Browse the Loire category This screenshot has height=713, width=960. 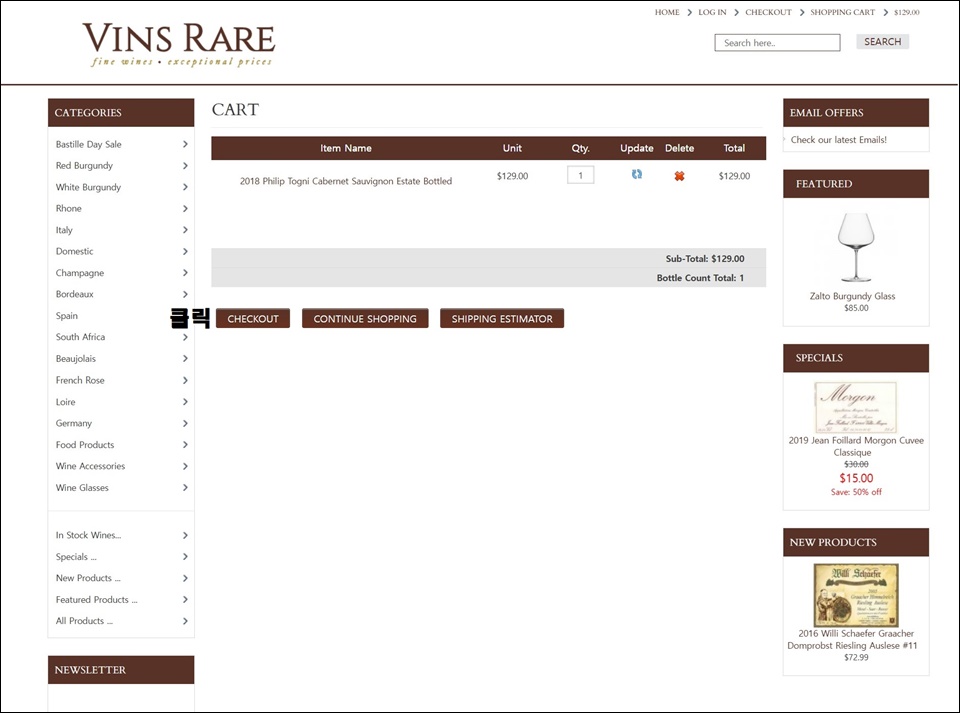(x=66, y=402)
